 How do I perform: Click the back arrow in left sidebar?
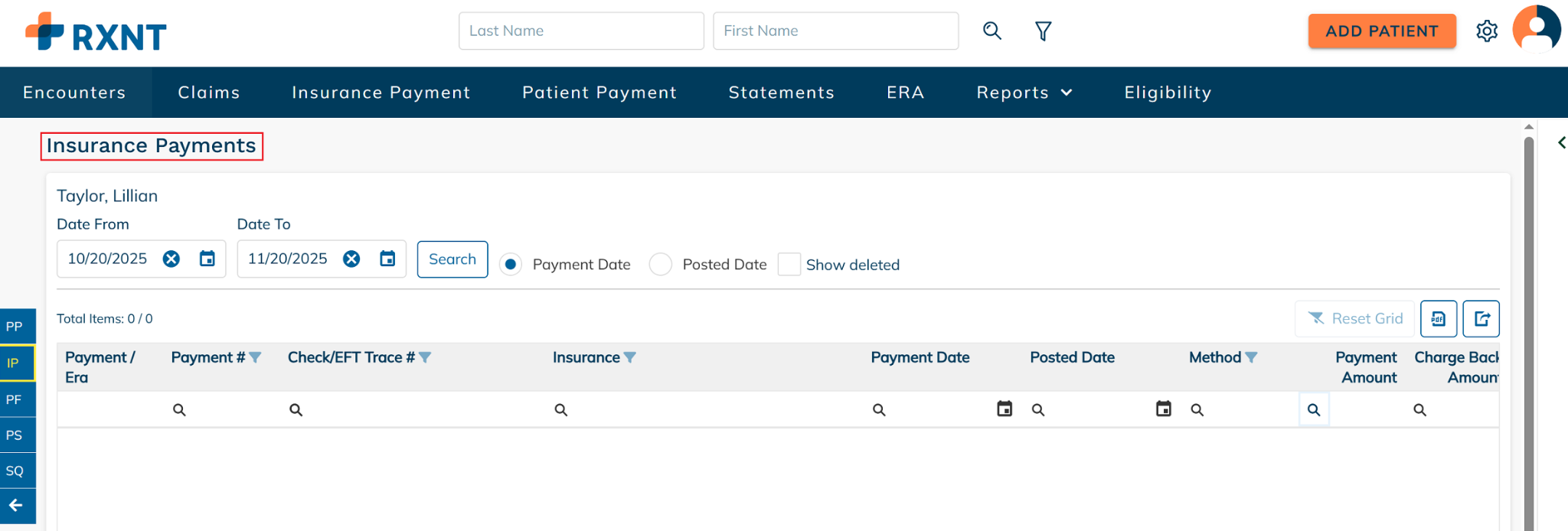pyautogui.click(x=16, y=506)
